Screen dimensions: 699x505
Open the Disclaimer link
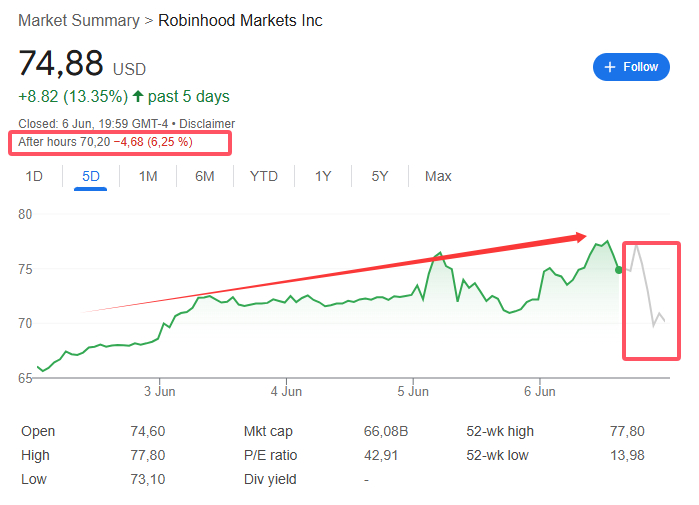tap(206, 123)
